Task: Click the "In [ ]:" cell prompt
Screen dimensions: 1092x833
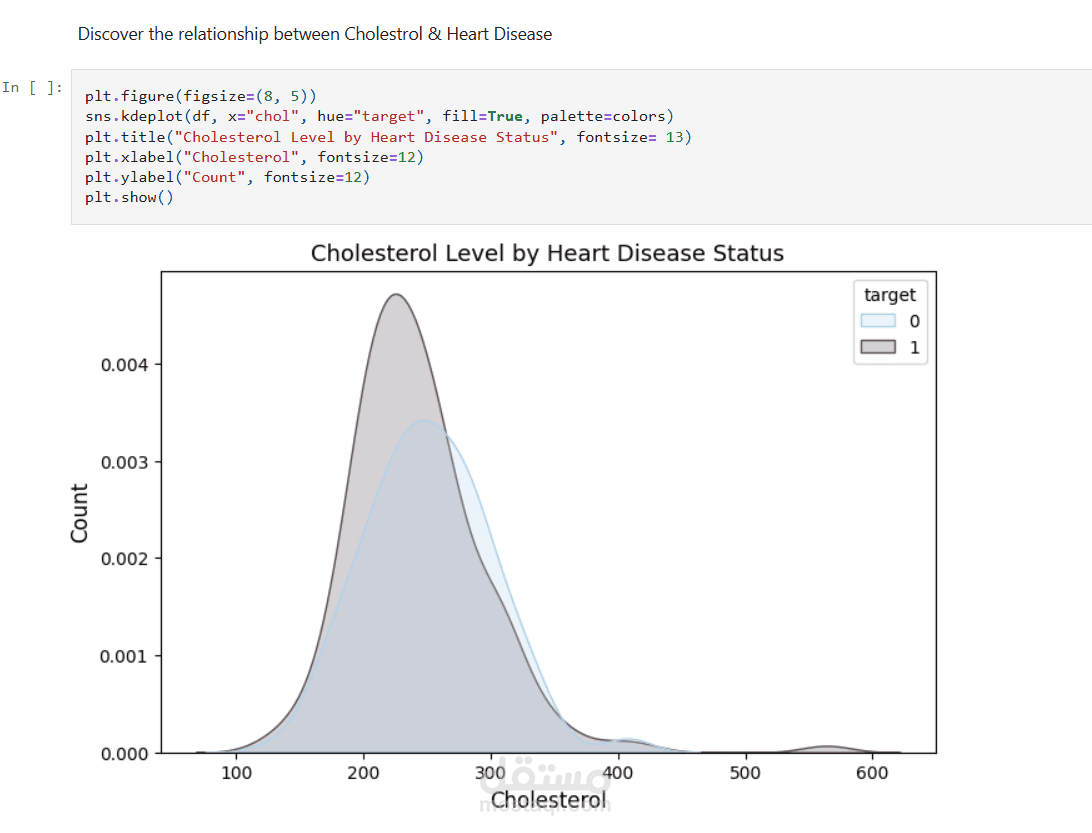Action: [x=33, y=87]
